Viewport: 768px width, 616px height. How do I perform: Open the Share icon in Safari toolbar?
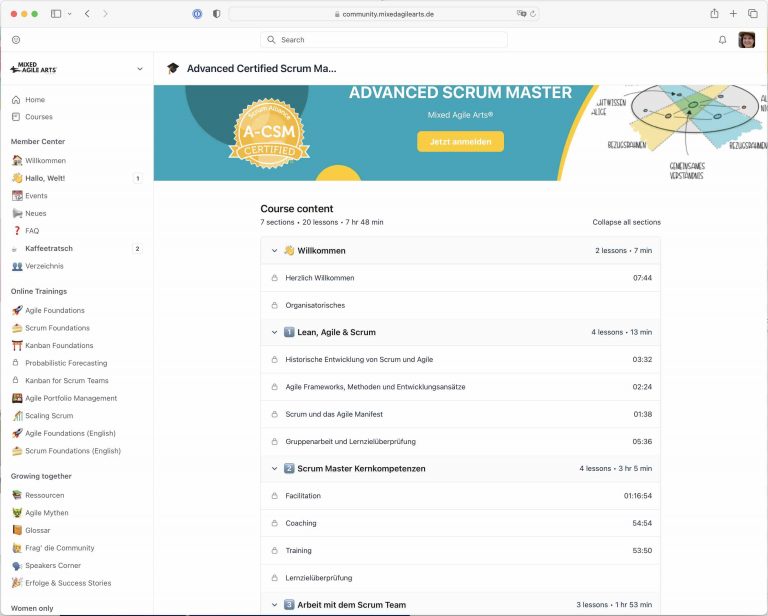pyautogui.click(x=714, y=14)
